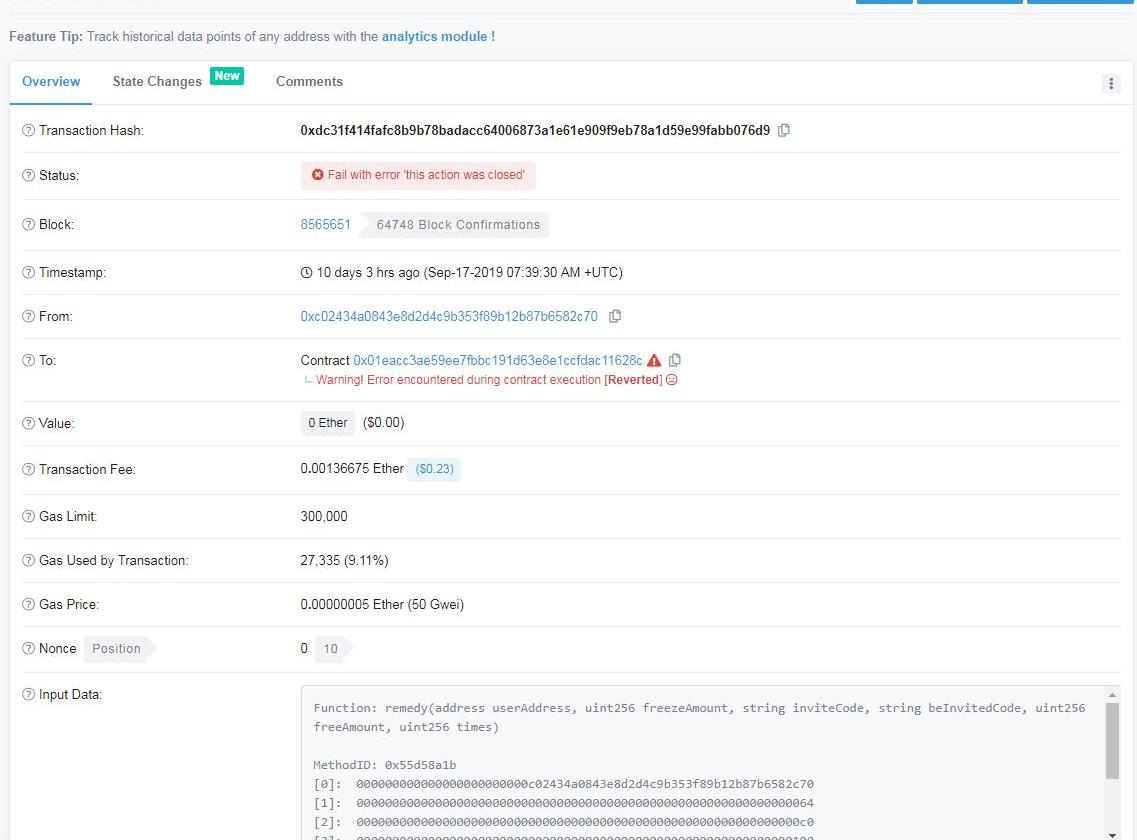Click inside the Input Data text area
Screen dimensions: 1137x840
pyautogui.click(x=700, y=760)
